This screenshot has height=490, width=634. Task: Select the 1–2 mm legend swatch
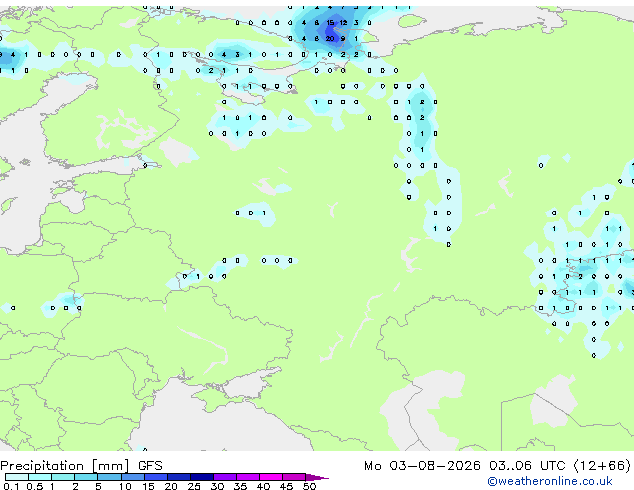click(x=63, y=477)
